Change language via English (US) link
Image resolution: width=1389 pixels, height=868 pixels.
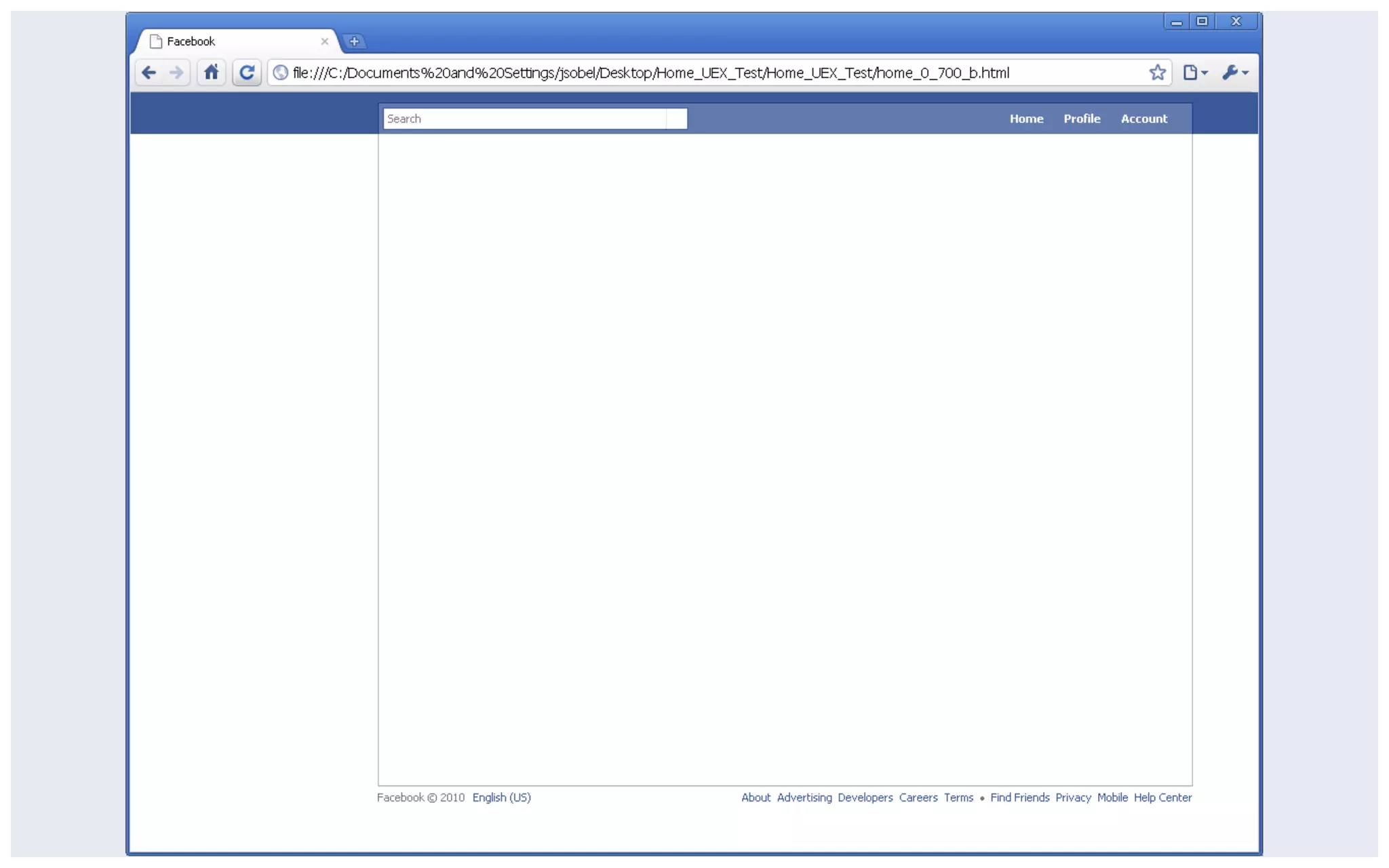[x=501, y=797]
